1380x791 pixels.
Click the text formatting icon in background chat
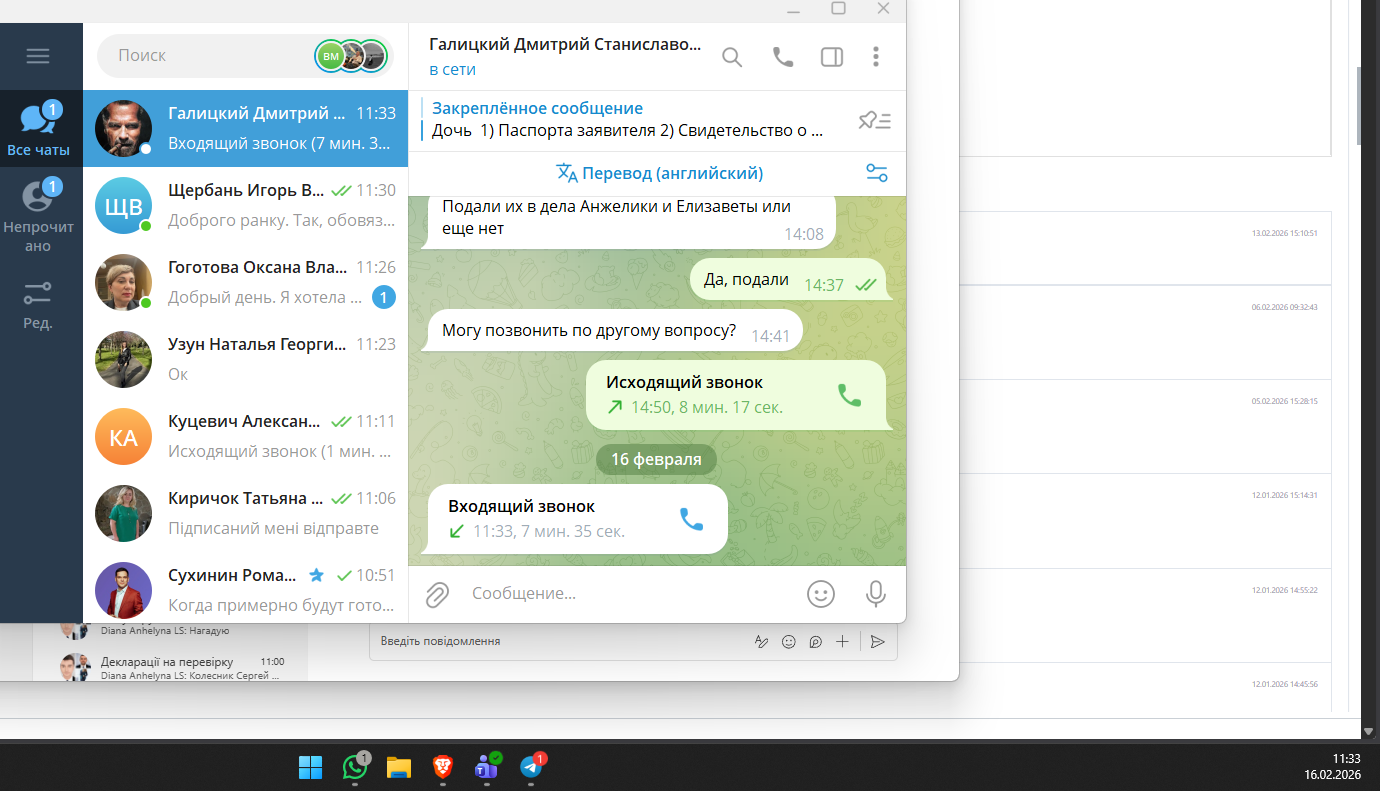click(x=761, y=642)
